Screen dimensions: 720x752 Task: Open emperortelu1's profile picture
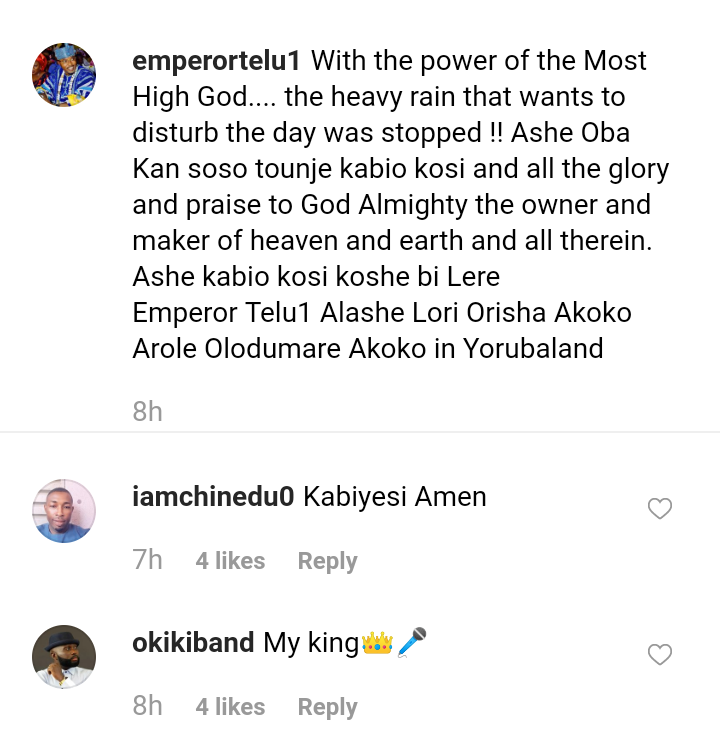point(64,75)
